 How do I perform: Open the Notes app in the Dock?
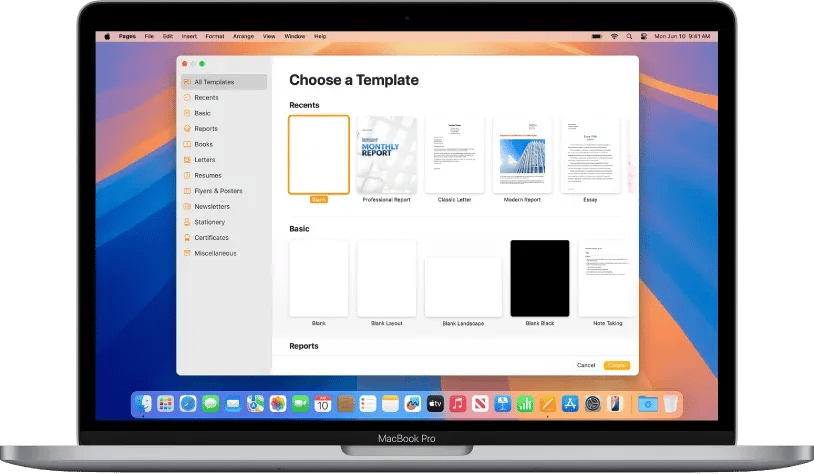pyautogui.click(x=390, y=403)
